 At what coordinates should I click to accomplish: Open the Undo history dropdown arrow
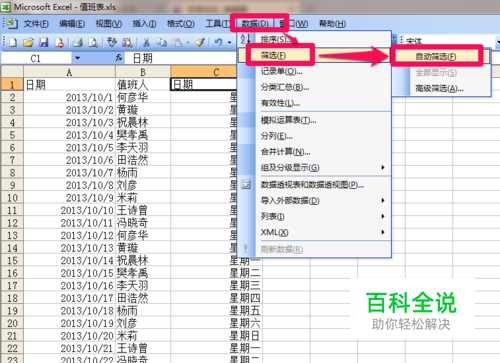(x=229, y=42)
